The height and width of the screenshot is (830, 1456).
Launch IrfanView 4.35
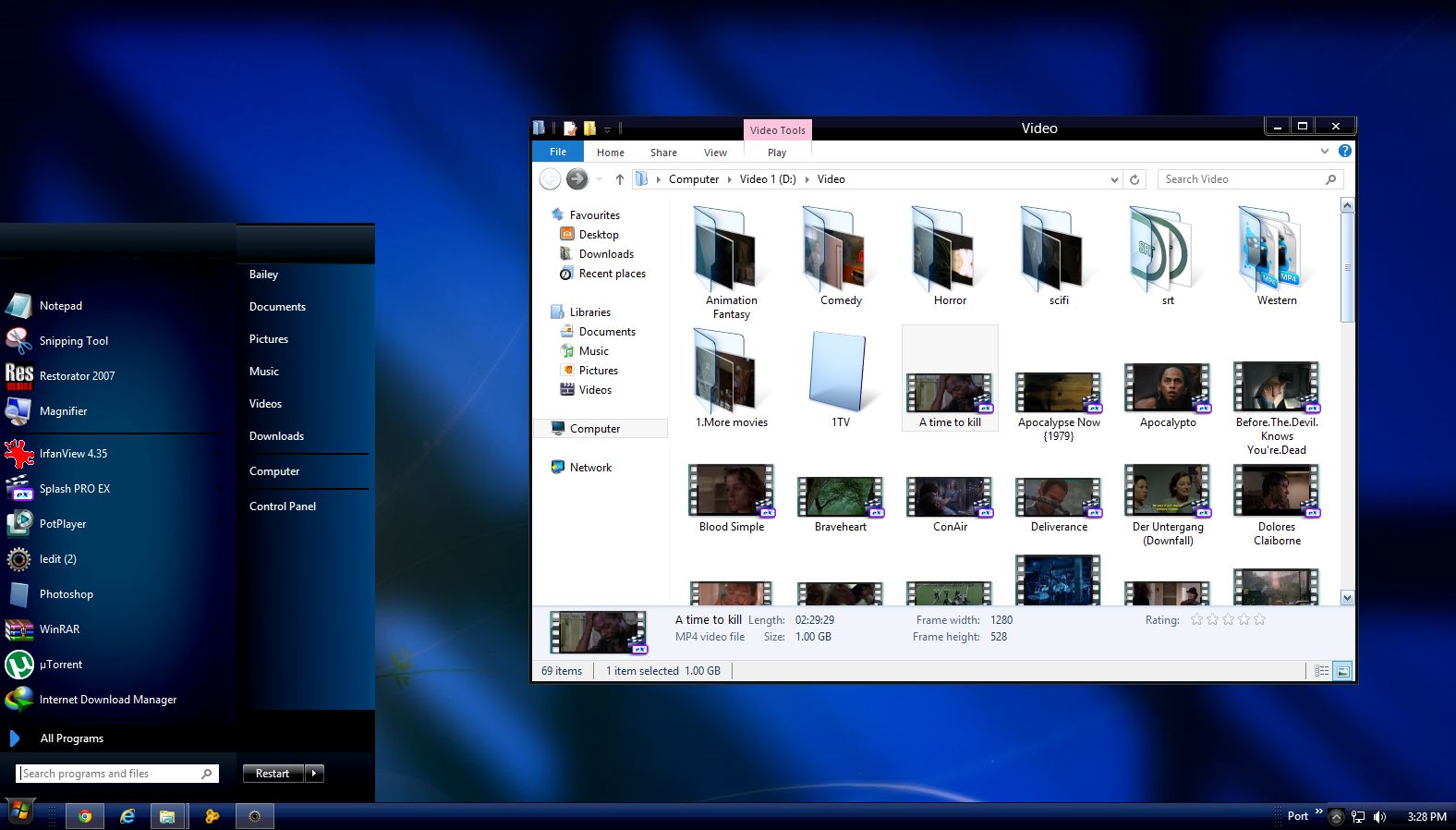pos(74,454)
